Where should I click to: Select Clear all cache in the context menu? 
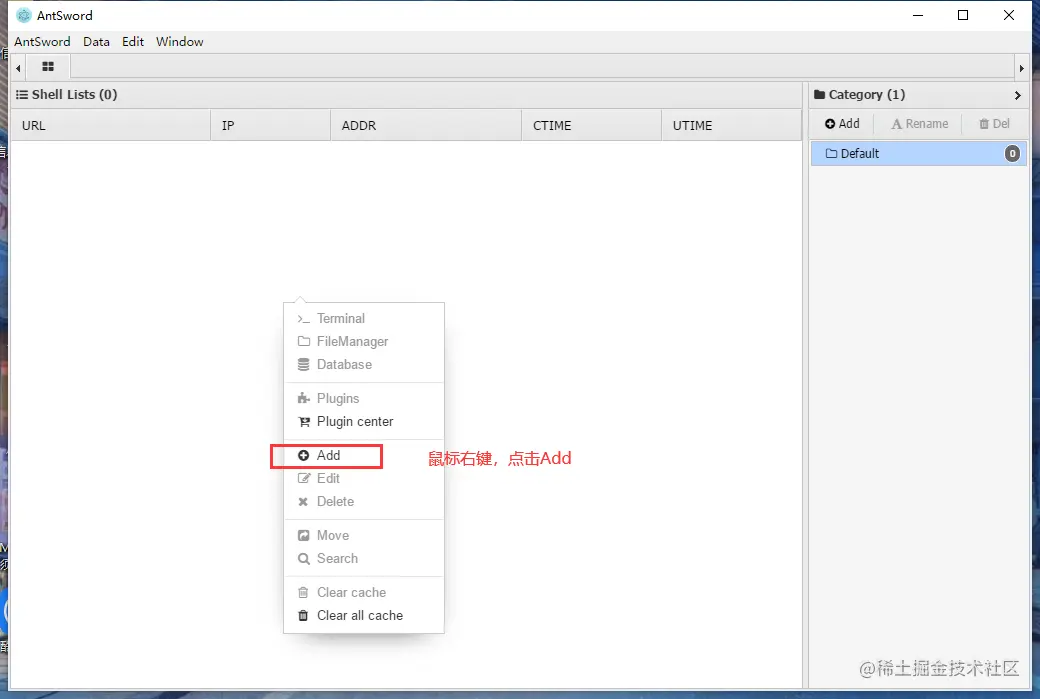pyautogui.click(x=363, y=616)
